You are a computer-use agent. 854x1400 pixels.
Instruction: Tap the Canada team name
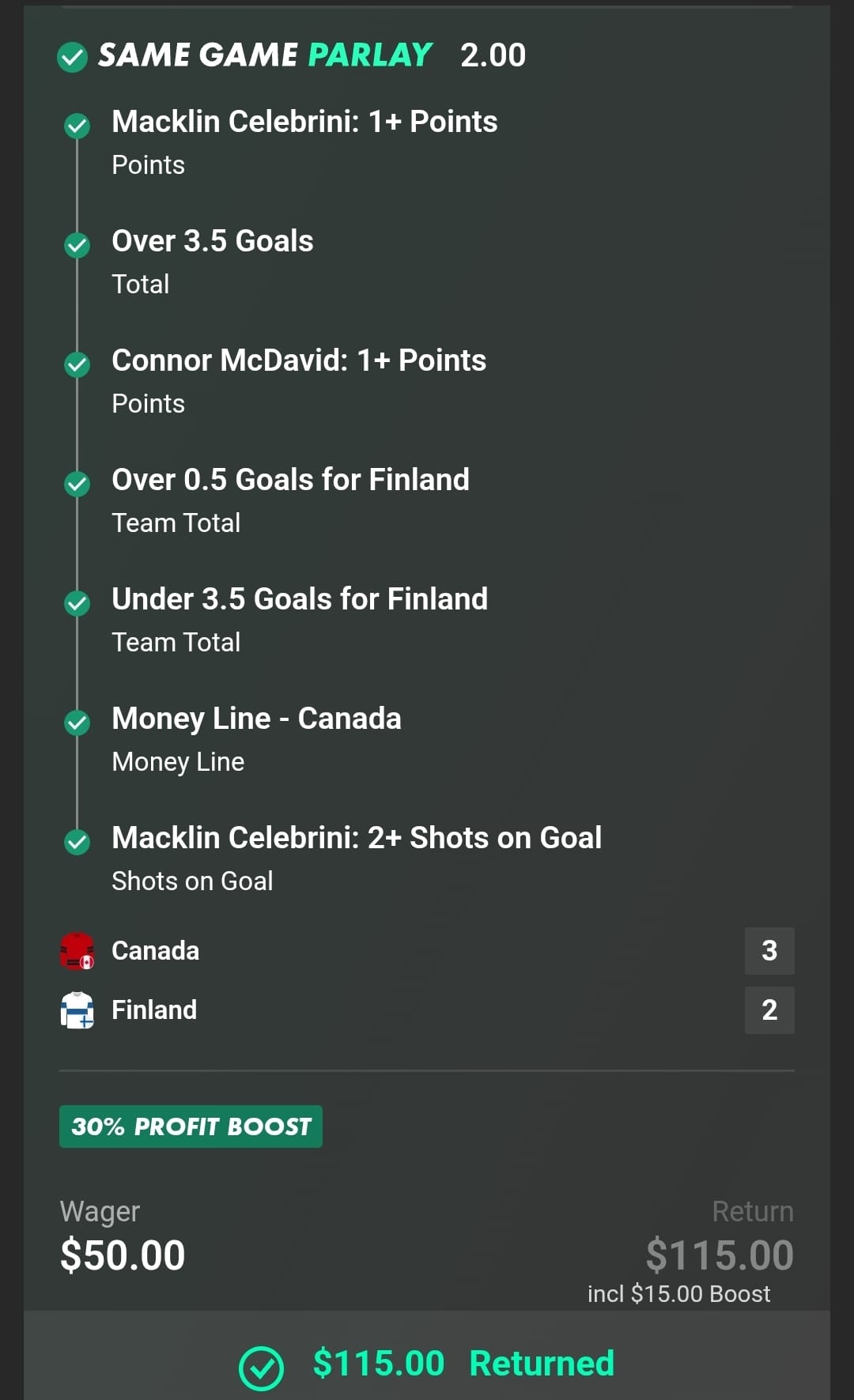pyautogui.click(x=155, y=950)
